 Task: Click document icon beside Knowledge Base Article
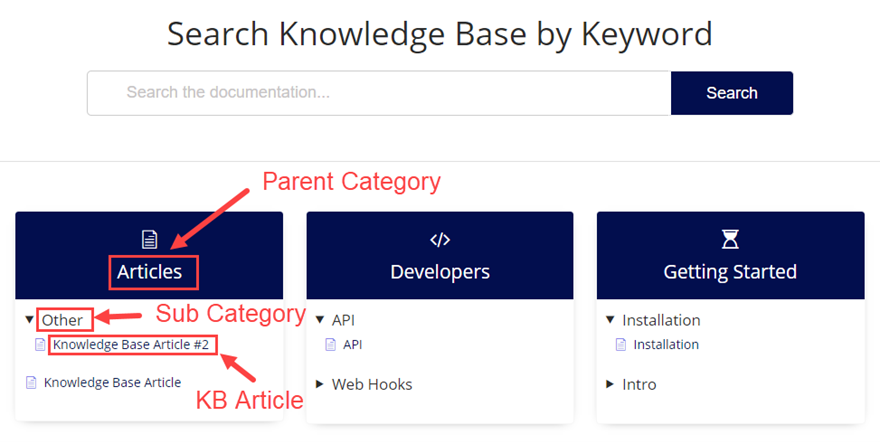coord(31,382)
